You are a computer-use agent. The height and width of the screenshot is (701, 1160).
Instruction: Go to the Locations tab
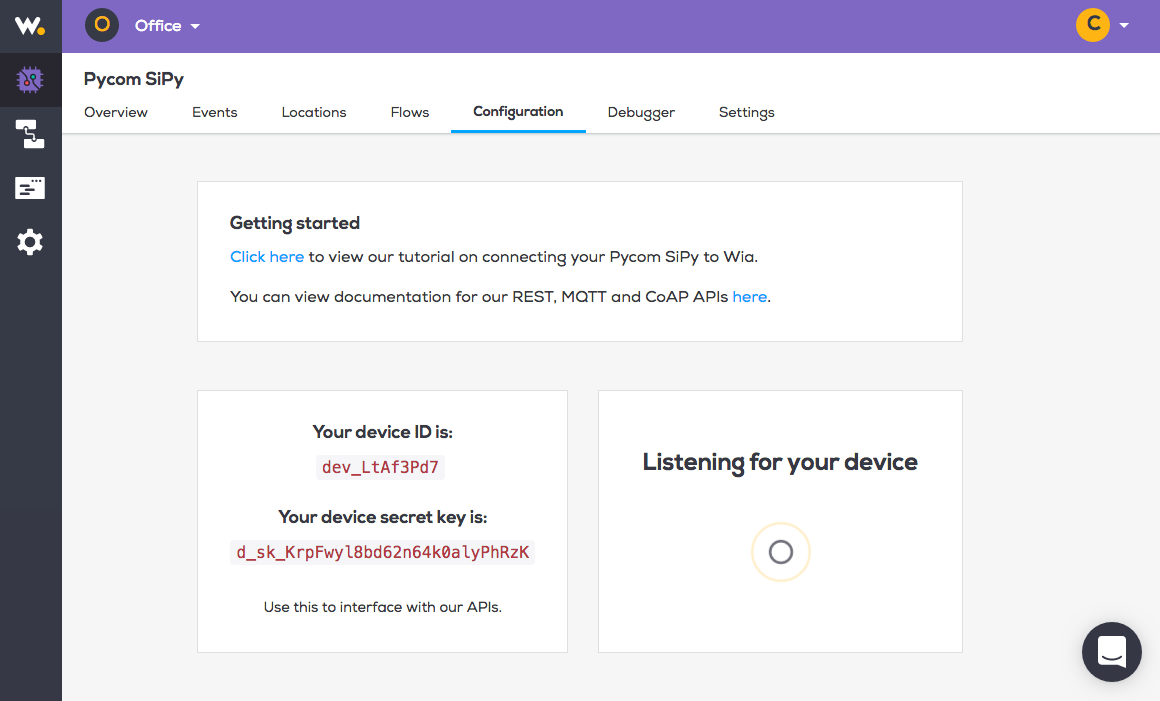point(314,112)
